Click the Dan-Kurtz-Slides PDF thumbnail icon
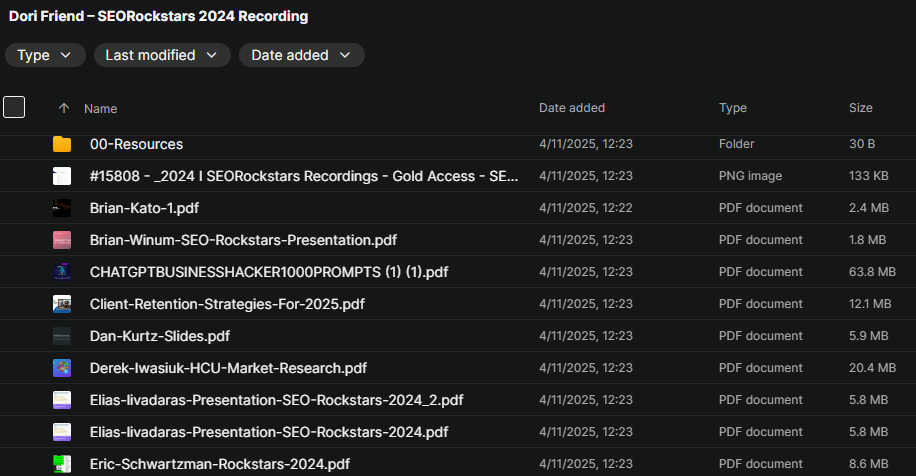 62,336
